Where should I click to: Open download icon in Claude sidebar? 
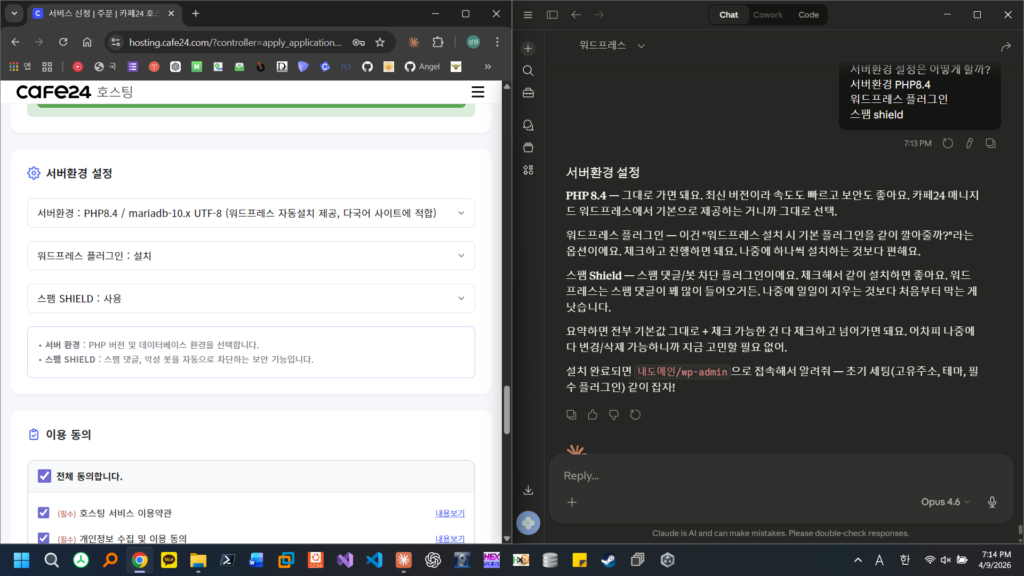coord(528,490)
